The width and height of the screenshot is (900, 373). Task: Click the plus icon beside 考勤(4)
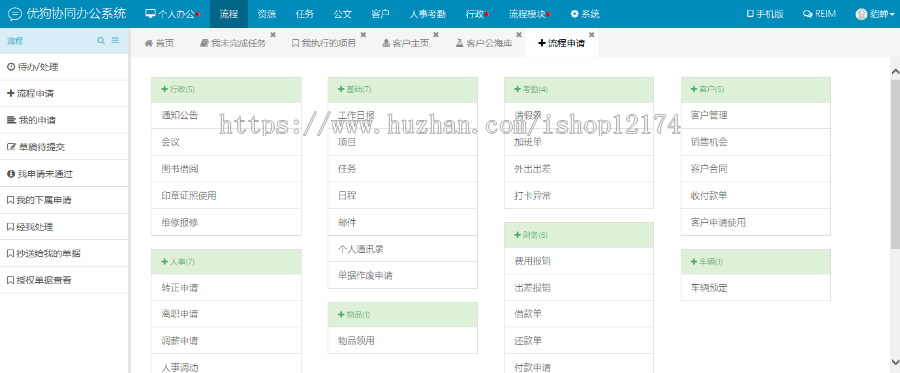[518, 90]
